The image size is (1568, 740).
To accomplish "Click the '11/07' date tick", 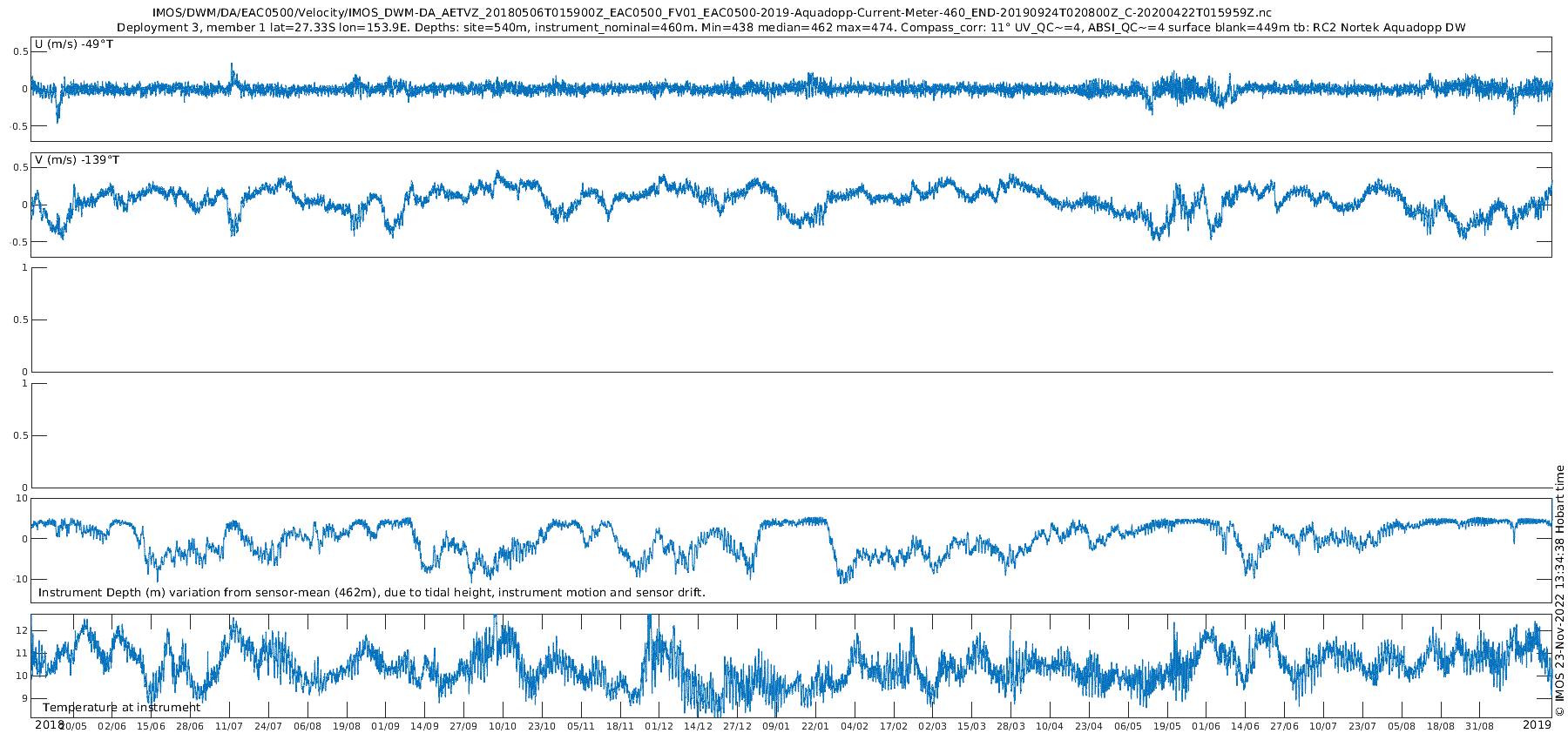I will (229, 727).
